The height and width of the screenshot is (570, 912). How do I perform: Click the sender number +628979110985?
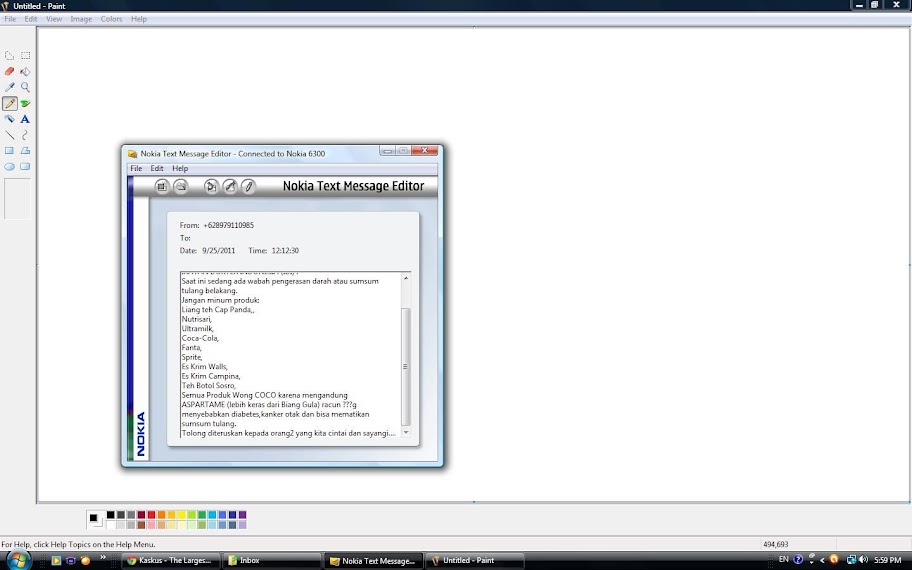click(229, 225)
